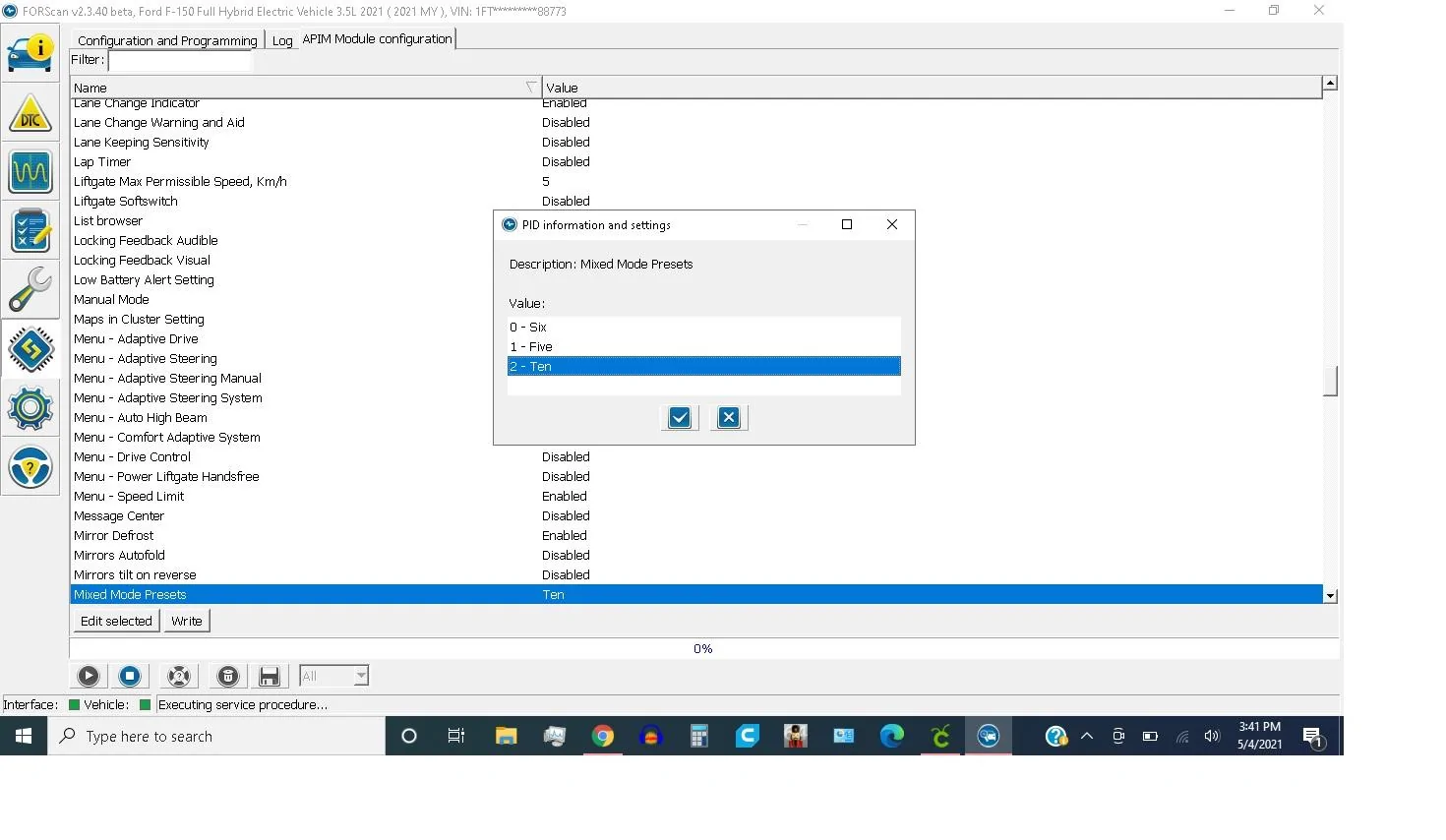Cancel the dialog with the X button
This screenshot has height=840, width=1446.
pyautogui.click(x=729, y=418)
